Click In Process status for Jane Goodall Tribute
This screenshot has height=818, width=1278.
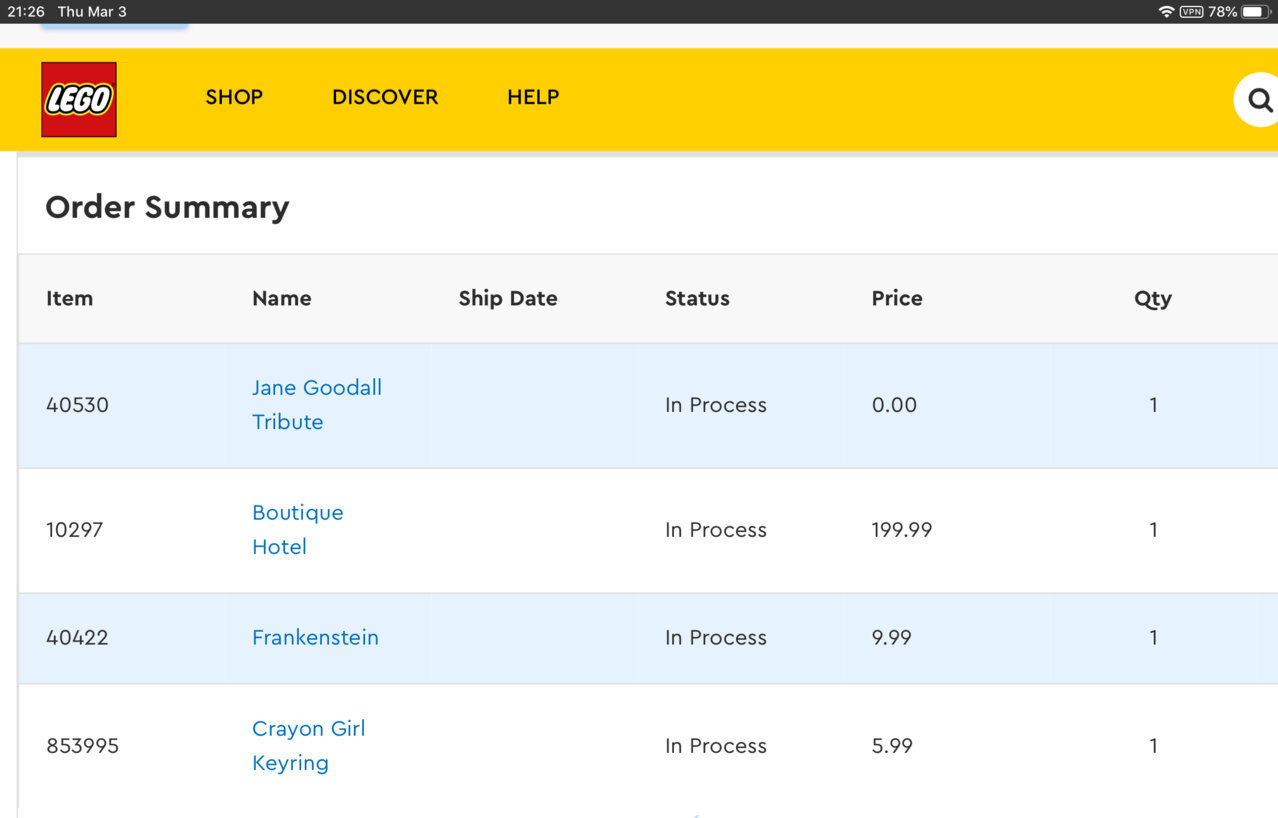click(716, 405)
